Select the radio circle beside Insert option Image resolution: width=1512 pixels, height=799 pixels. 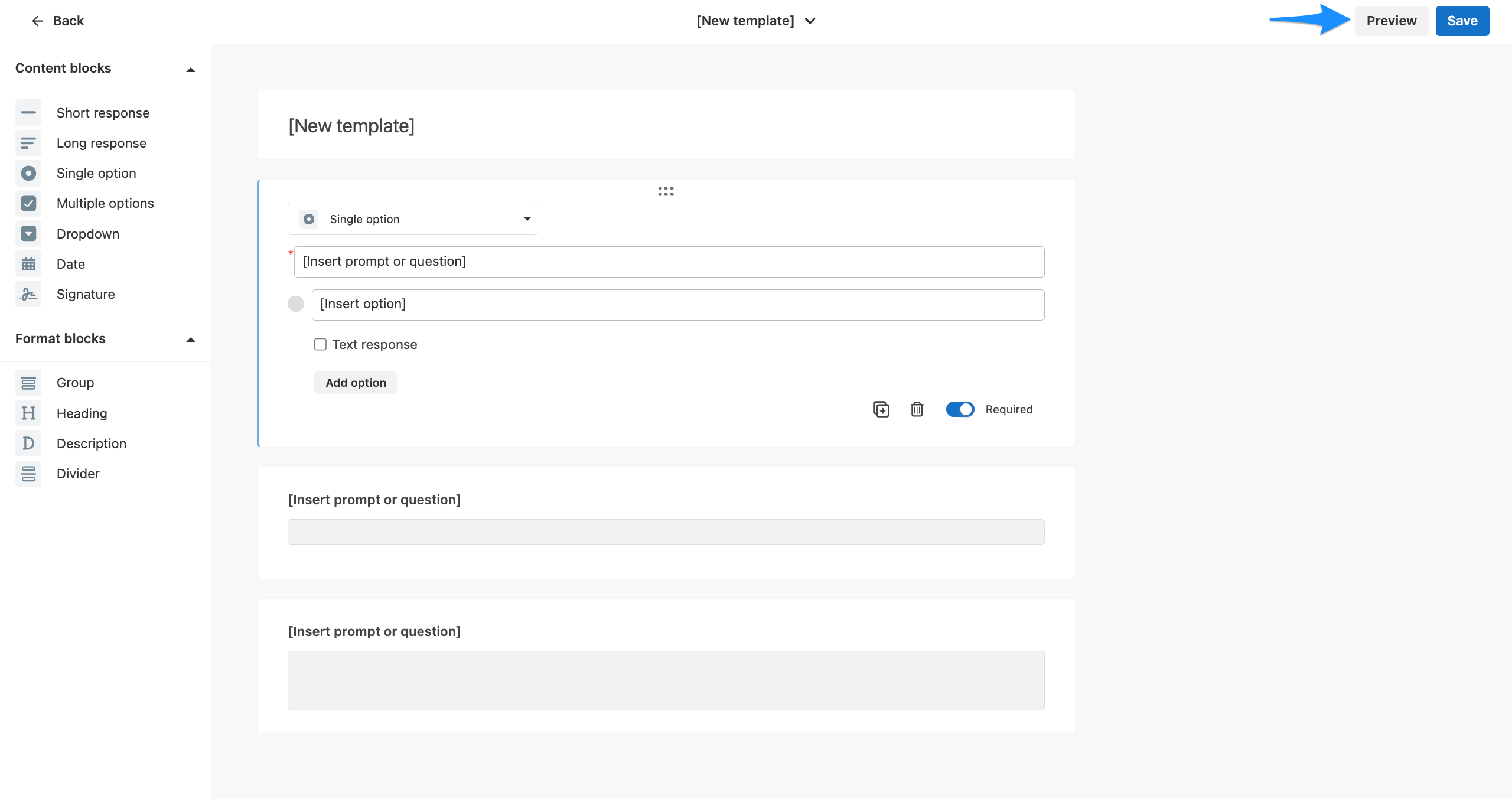(x=296, y=304)
